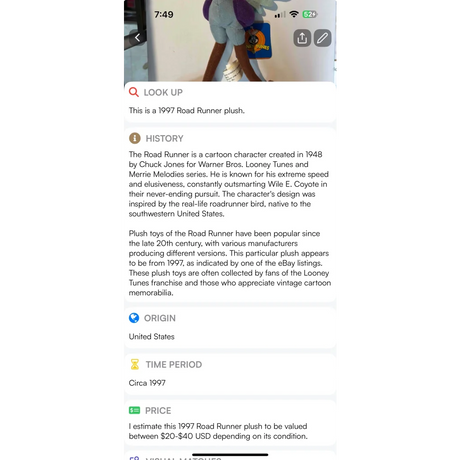Viewport: 460px width, 460px height.
Task: Tap the red Look Up magnifier icon
Action: click(x=134, y=92)
